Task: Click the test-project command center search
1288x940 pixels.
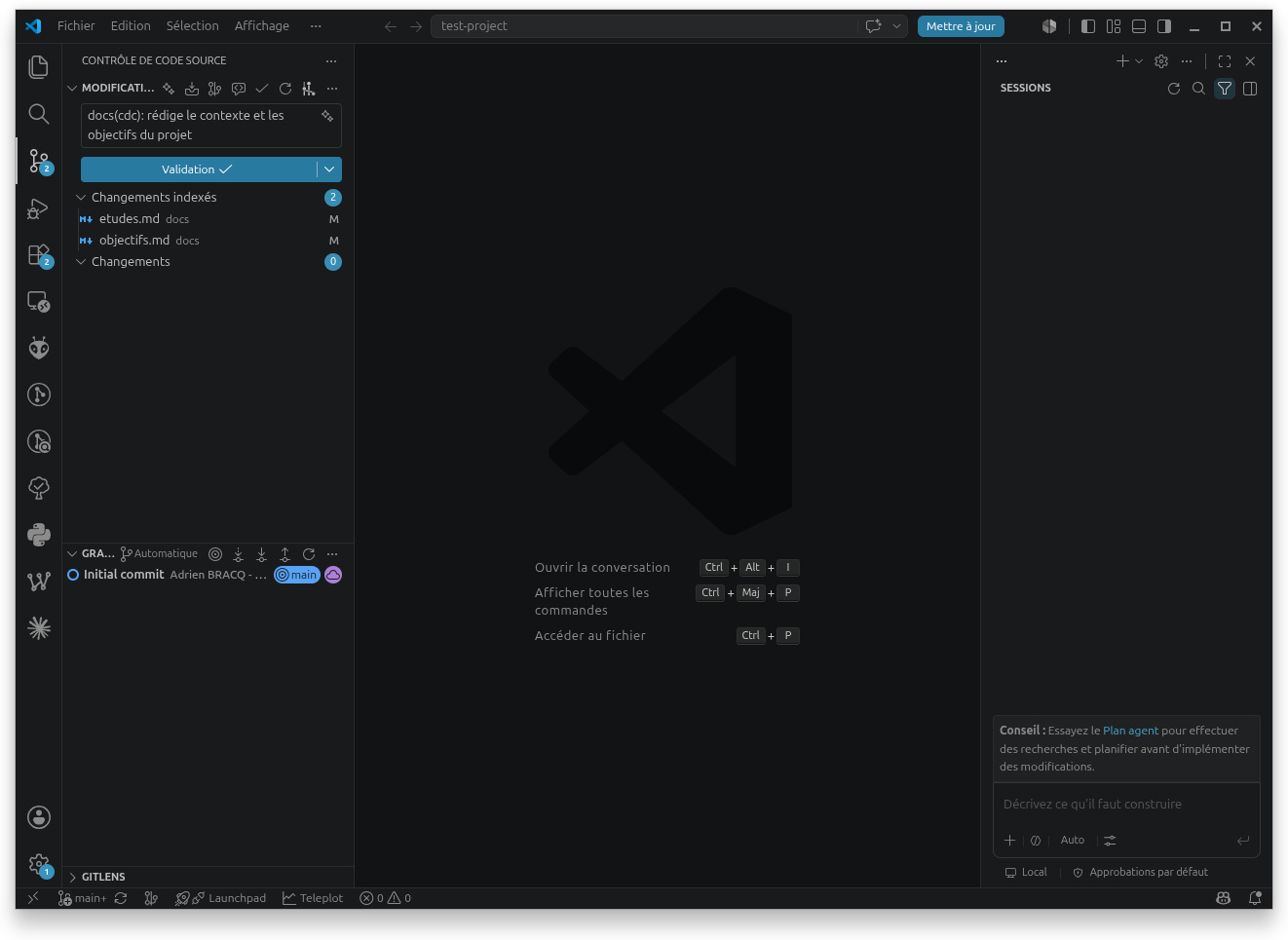Action: pos(646,26)
